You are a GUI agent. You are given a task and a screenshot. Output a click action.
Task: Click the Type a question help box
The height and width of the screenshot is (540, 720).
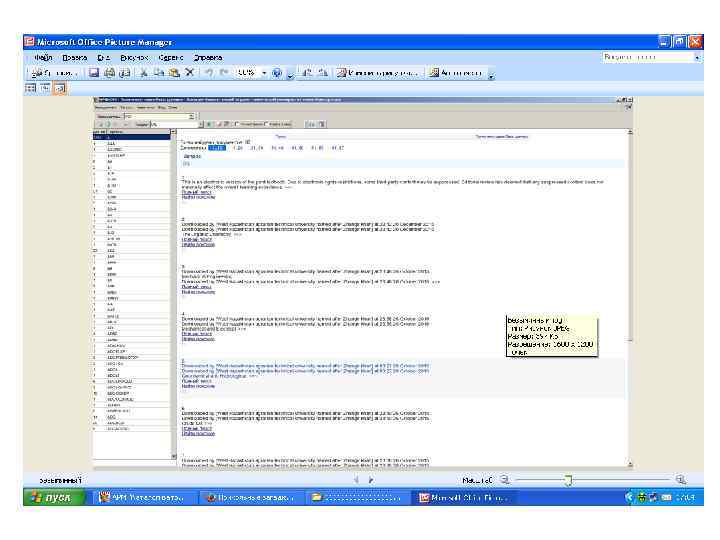[648, 57]
